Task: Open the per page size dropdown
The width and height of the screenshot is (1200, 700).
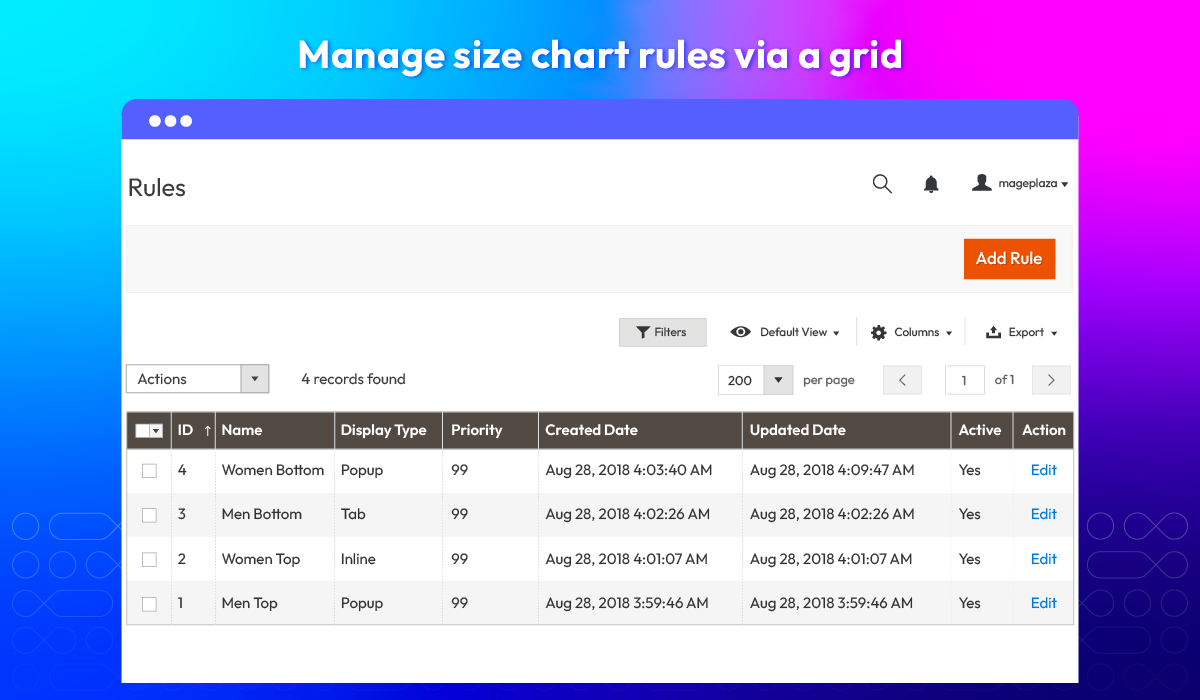Action: coord(778,380)
